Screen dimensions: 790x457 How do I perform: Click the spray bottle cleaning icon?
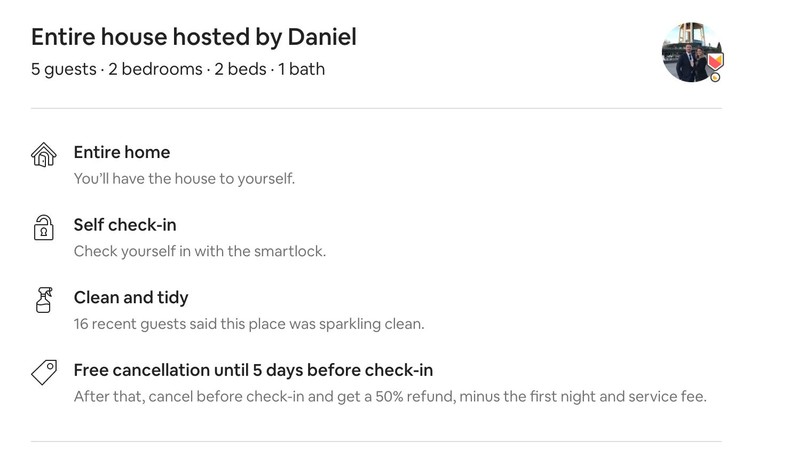coord(43,300)
